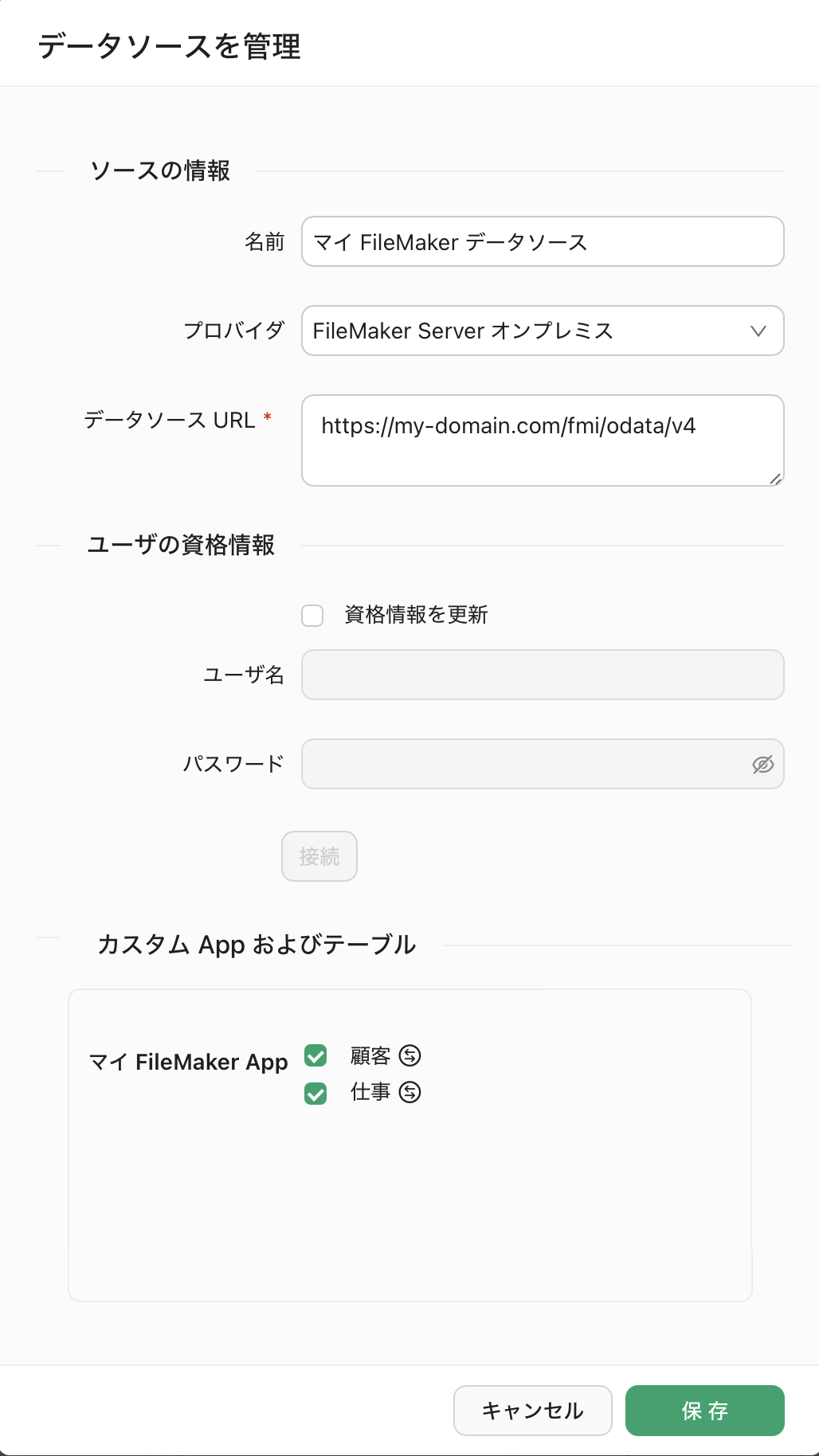Click the 顧客 table name label
The height and width of the screenshot is (1456, 819).
click(x=370, y=1055)
